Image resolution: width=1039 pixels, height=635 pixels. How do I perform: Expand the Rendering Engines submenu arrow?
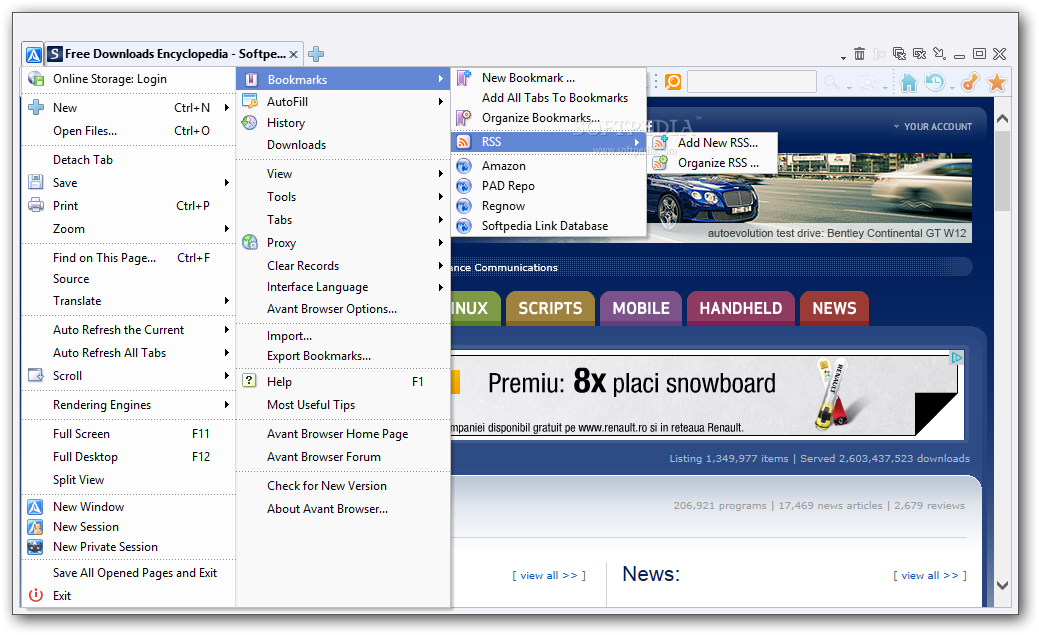pos(227,405)
